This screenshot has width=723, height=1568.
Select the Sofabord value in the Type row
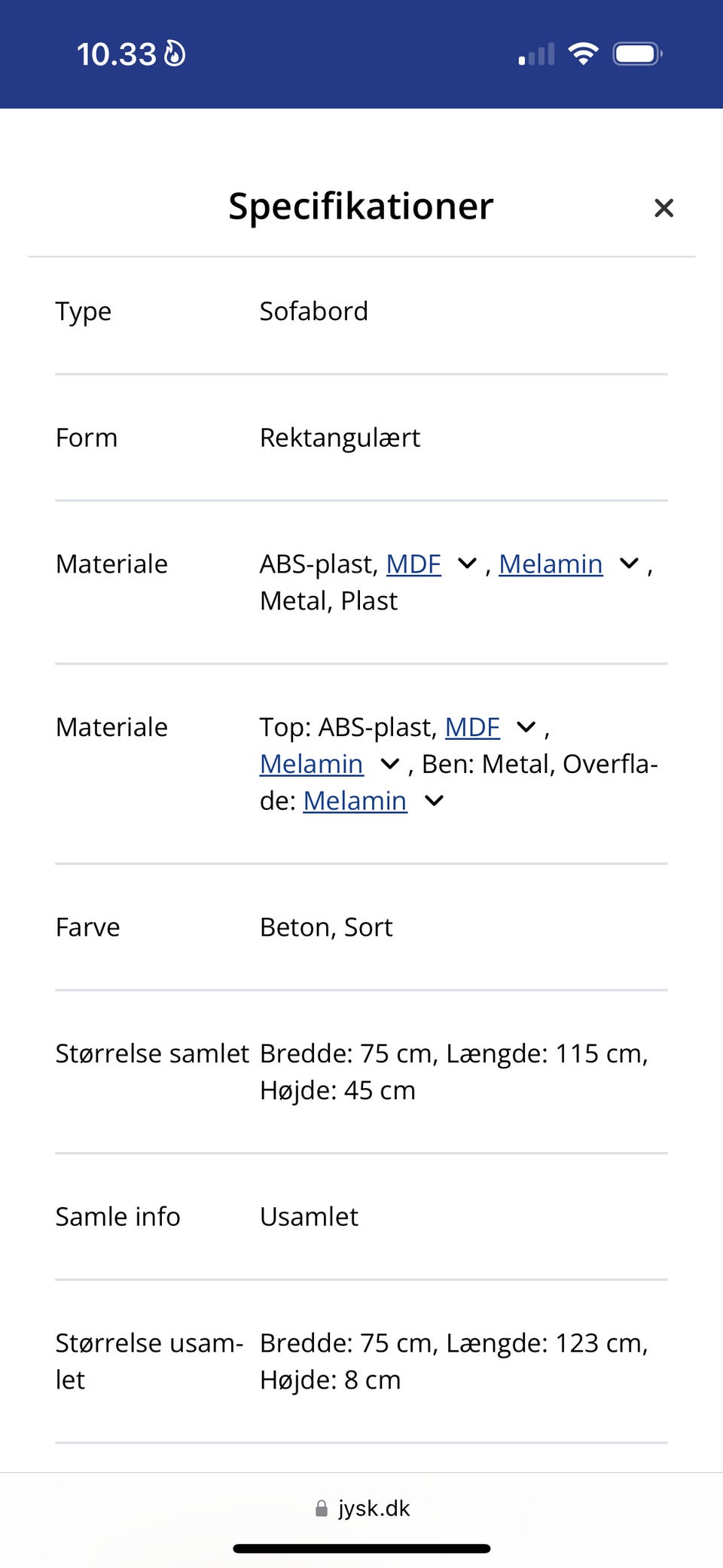313,311
